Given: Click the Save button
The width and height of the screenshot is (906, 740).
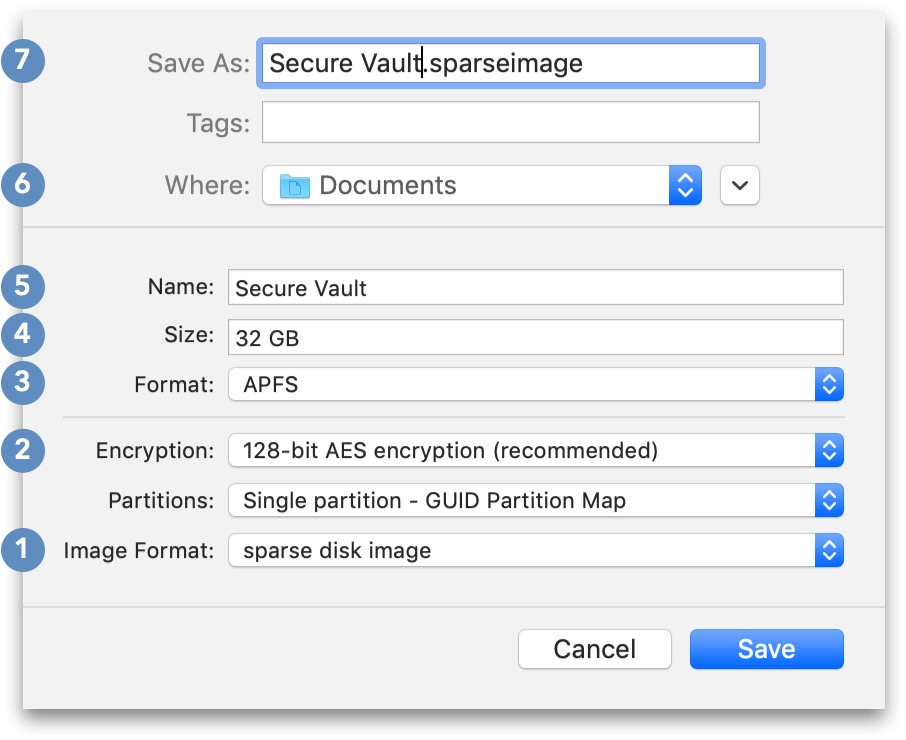Looking at the screenshot, I should pos(766,649).
